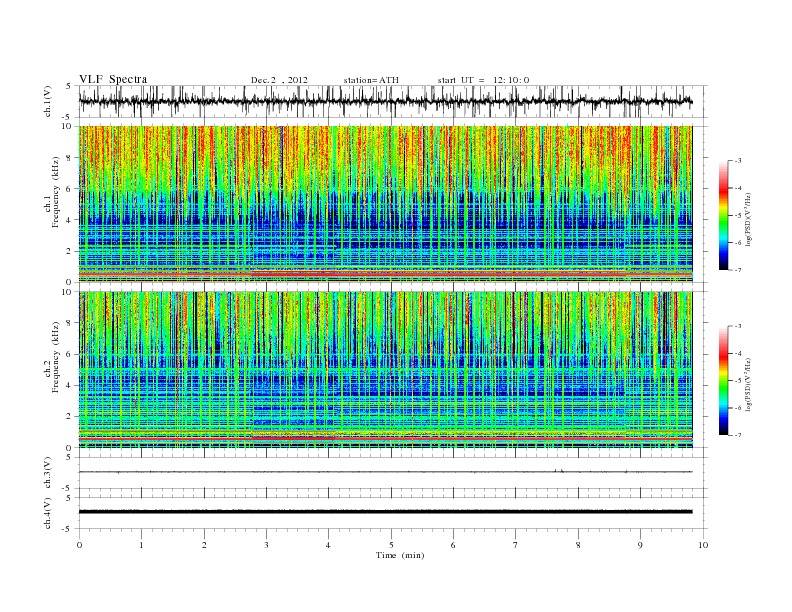Image resolution: width=792 pixels, height=612 pixels.
Task: Click the "VLF Spectra" plot title
Action: (113, 79)
